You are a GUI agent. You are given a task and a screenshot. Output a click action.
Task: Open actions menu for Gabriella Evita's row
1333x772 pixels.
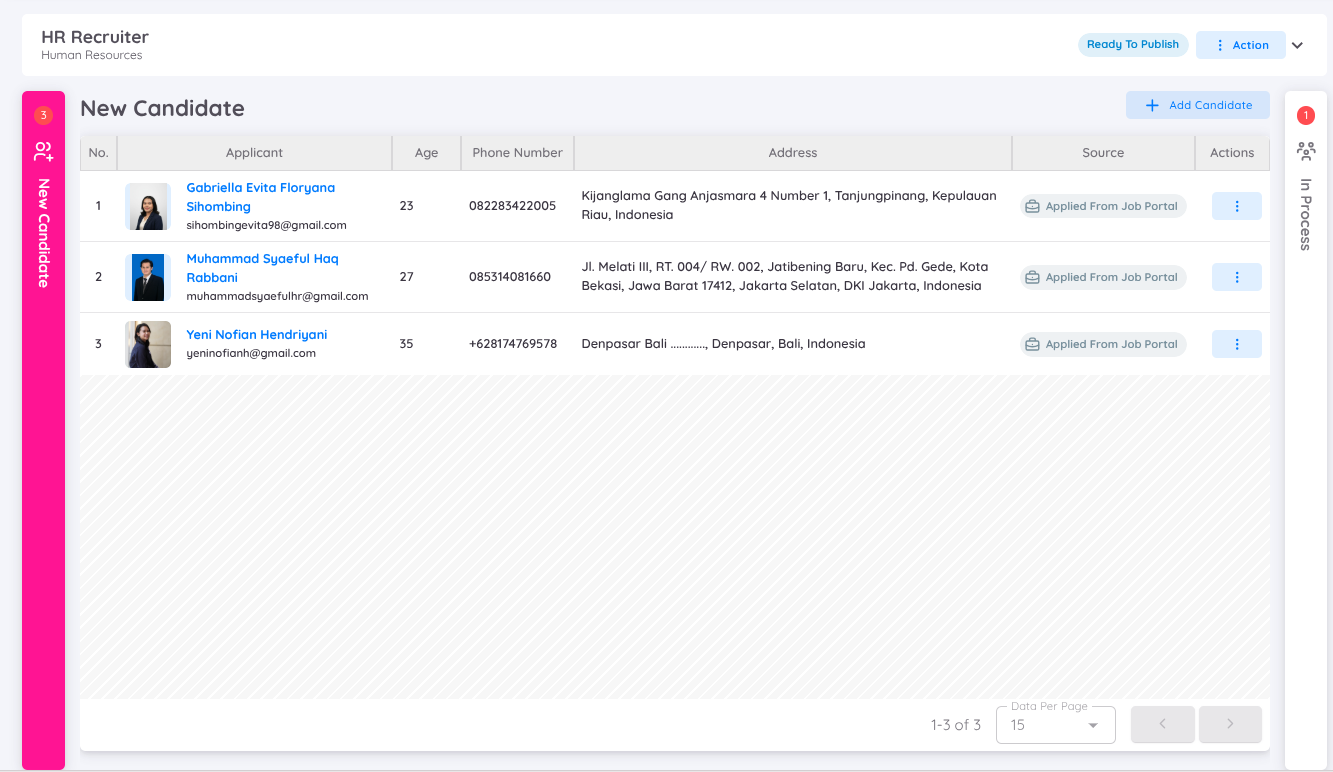click(x=1236, y=206)
